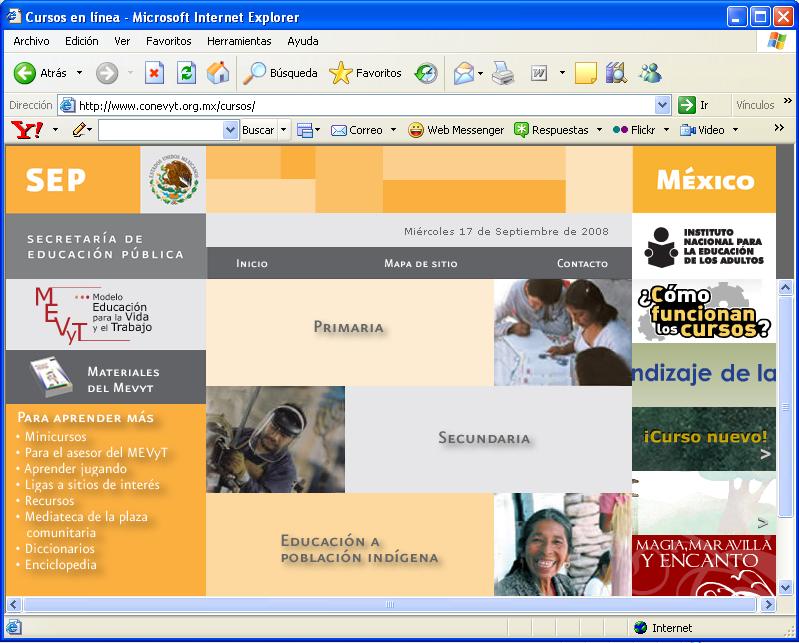
Task: Go to the Home page icon
Action: pyautogui.click(x=217, y=73)
